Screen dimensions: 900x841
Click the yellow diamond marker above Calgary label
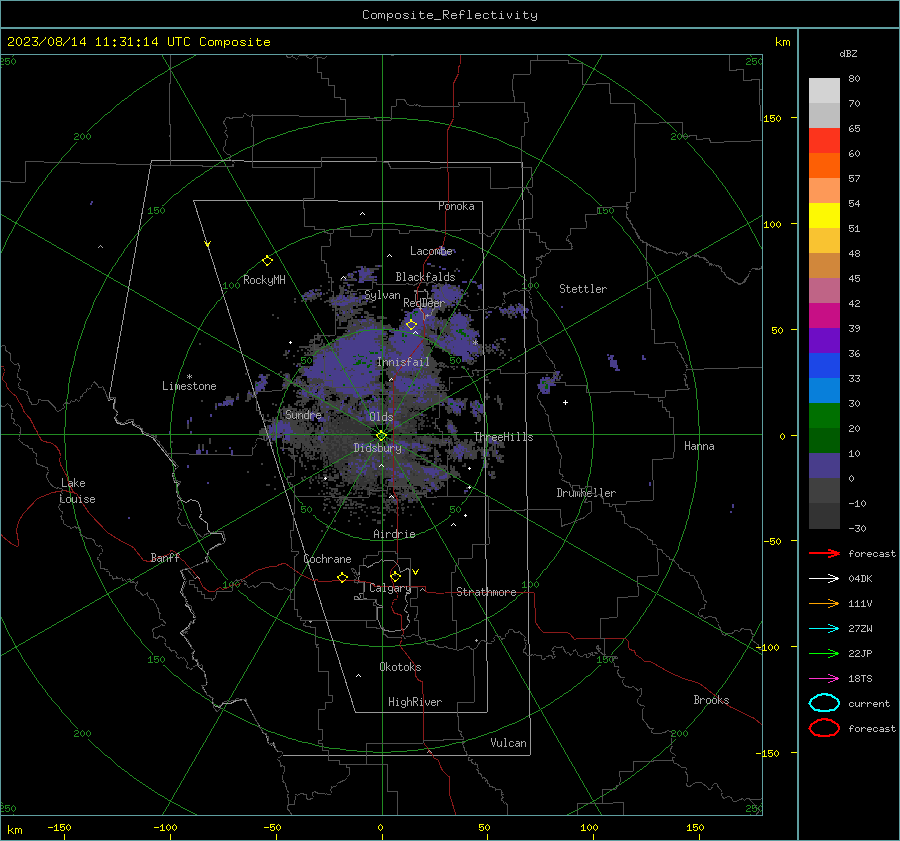[395, 576]
